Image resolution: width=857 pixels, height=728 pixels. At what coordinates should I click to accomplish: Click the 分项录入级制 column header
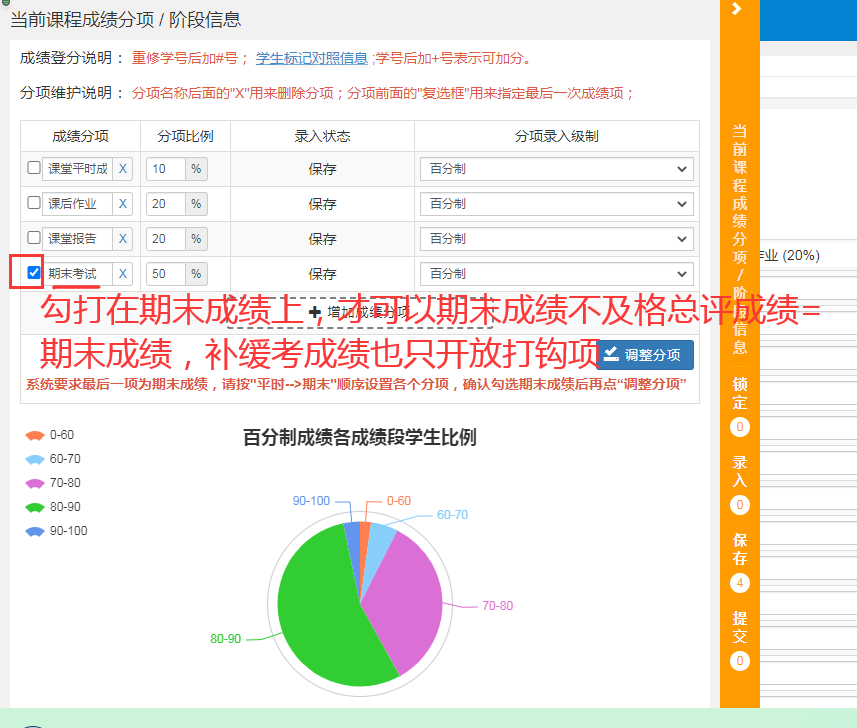(x=556, y=136)
